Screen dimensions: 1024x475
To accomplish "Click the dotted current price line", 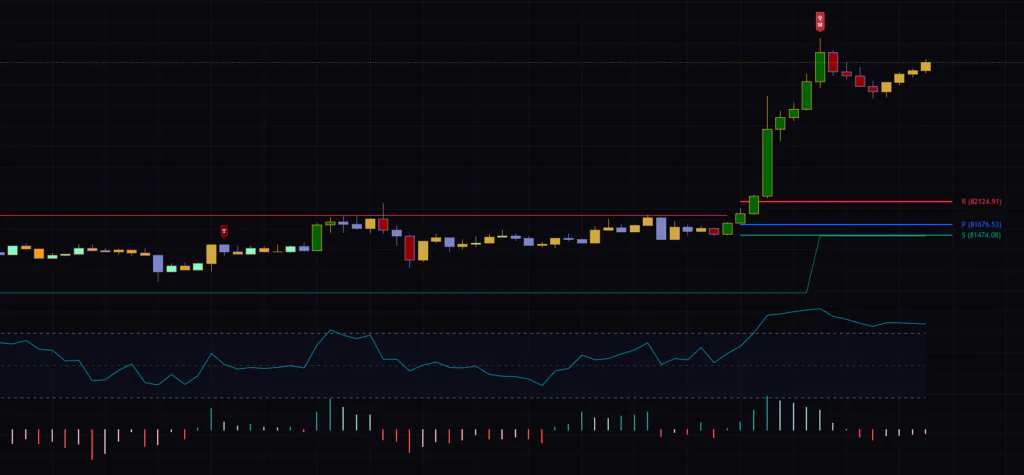I will coord(512,63).
